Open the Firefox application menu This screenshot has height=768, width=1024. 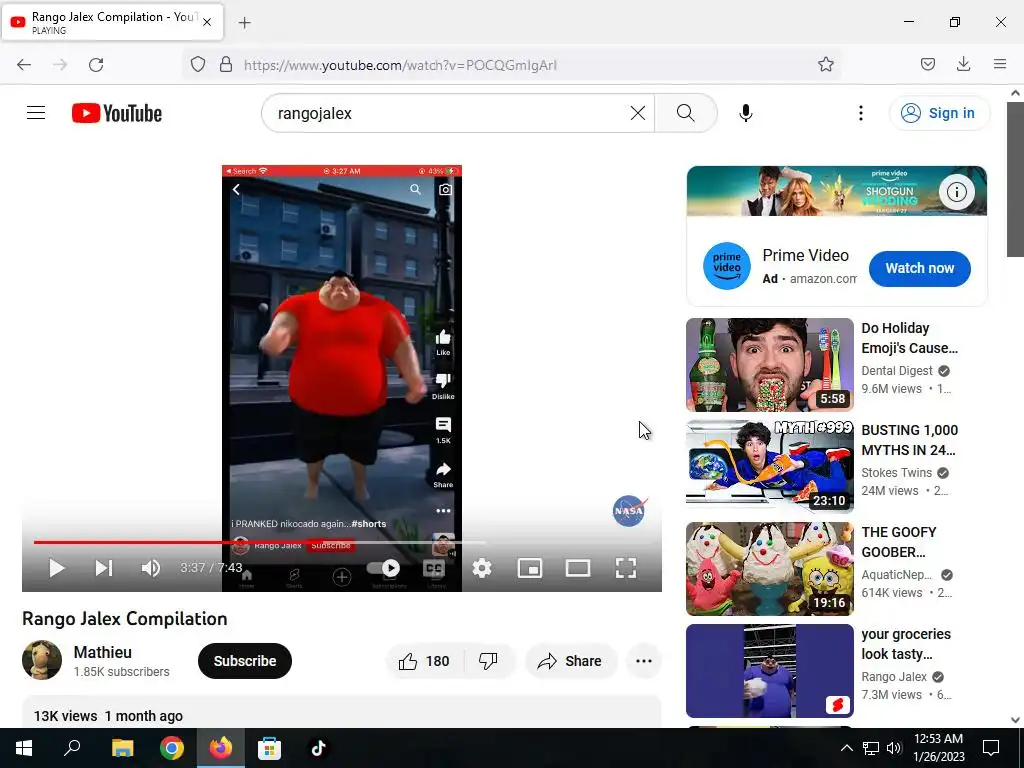point(1000,64)
